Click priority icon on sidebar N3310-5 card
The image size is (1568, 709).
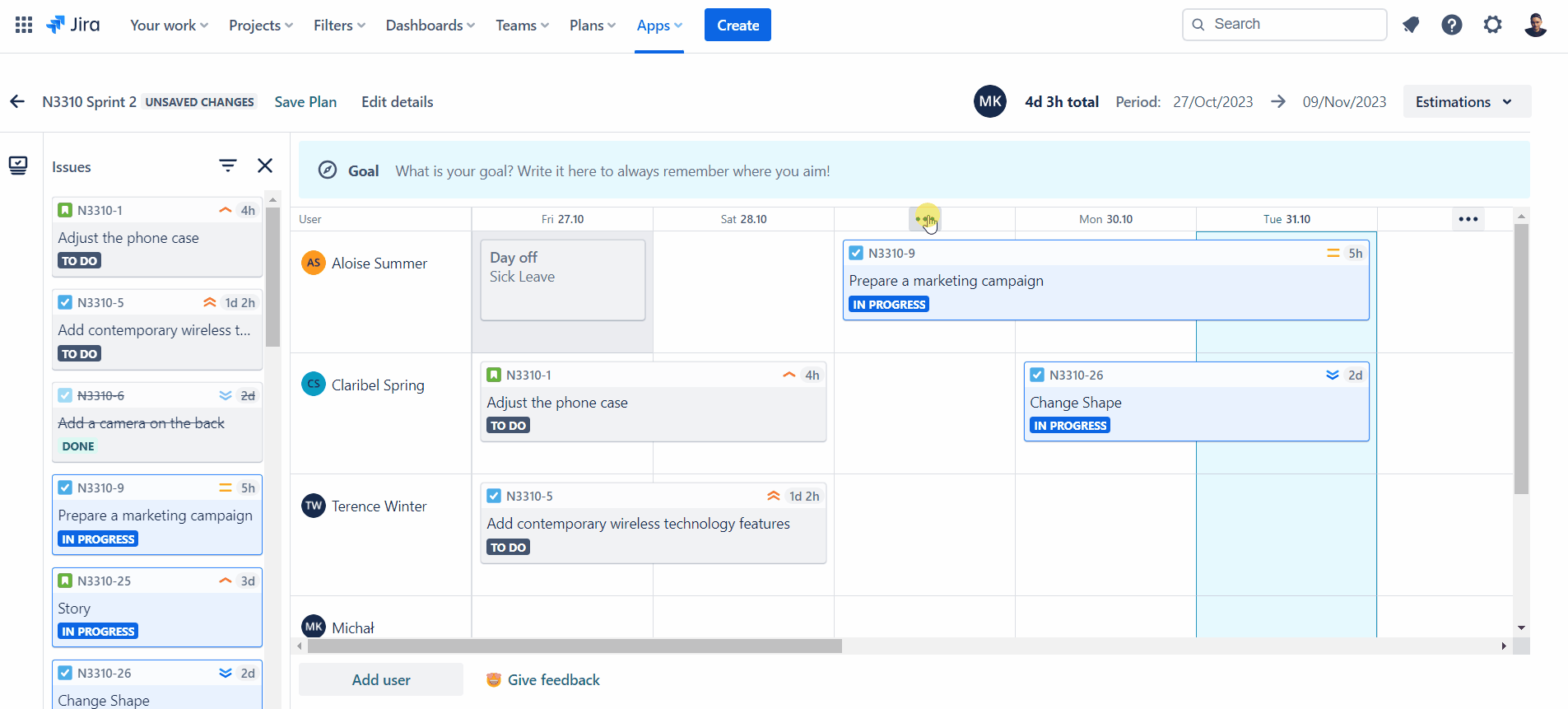coord(210,302)
